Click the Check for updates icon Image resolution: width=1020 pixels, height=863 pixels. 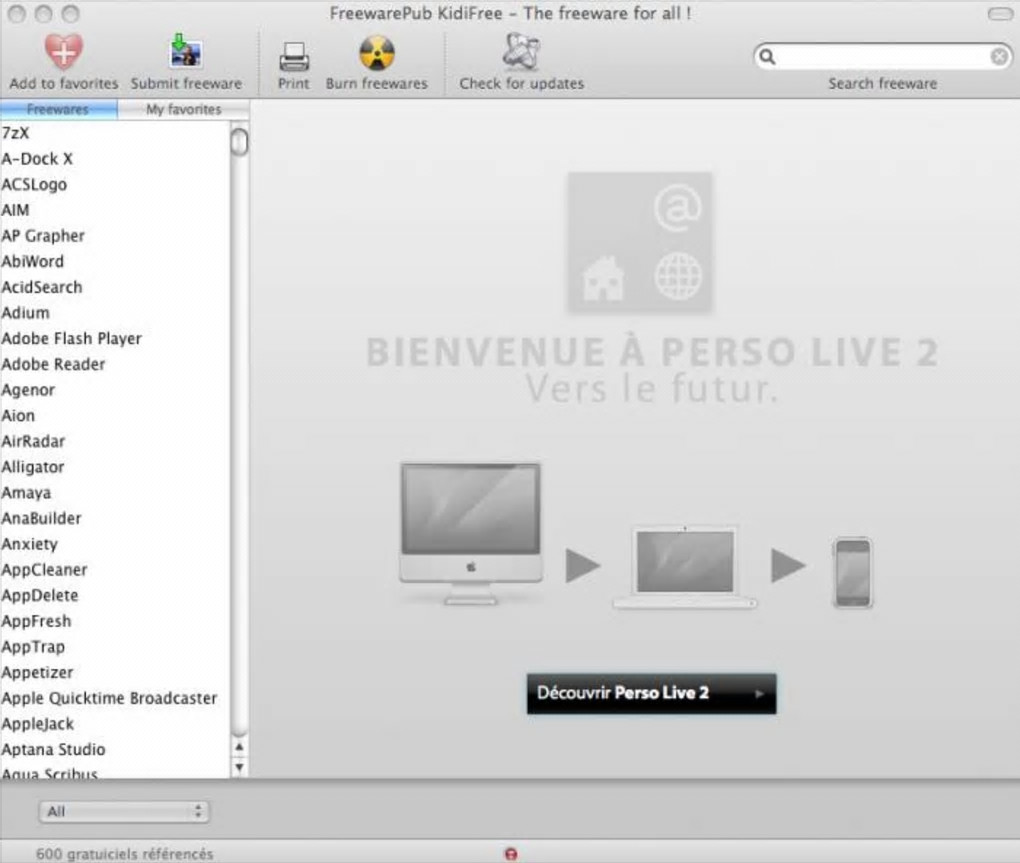pos(521,51)
